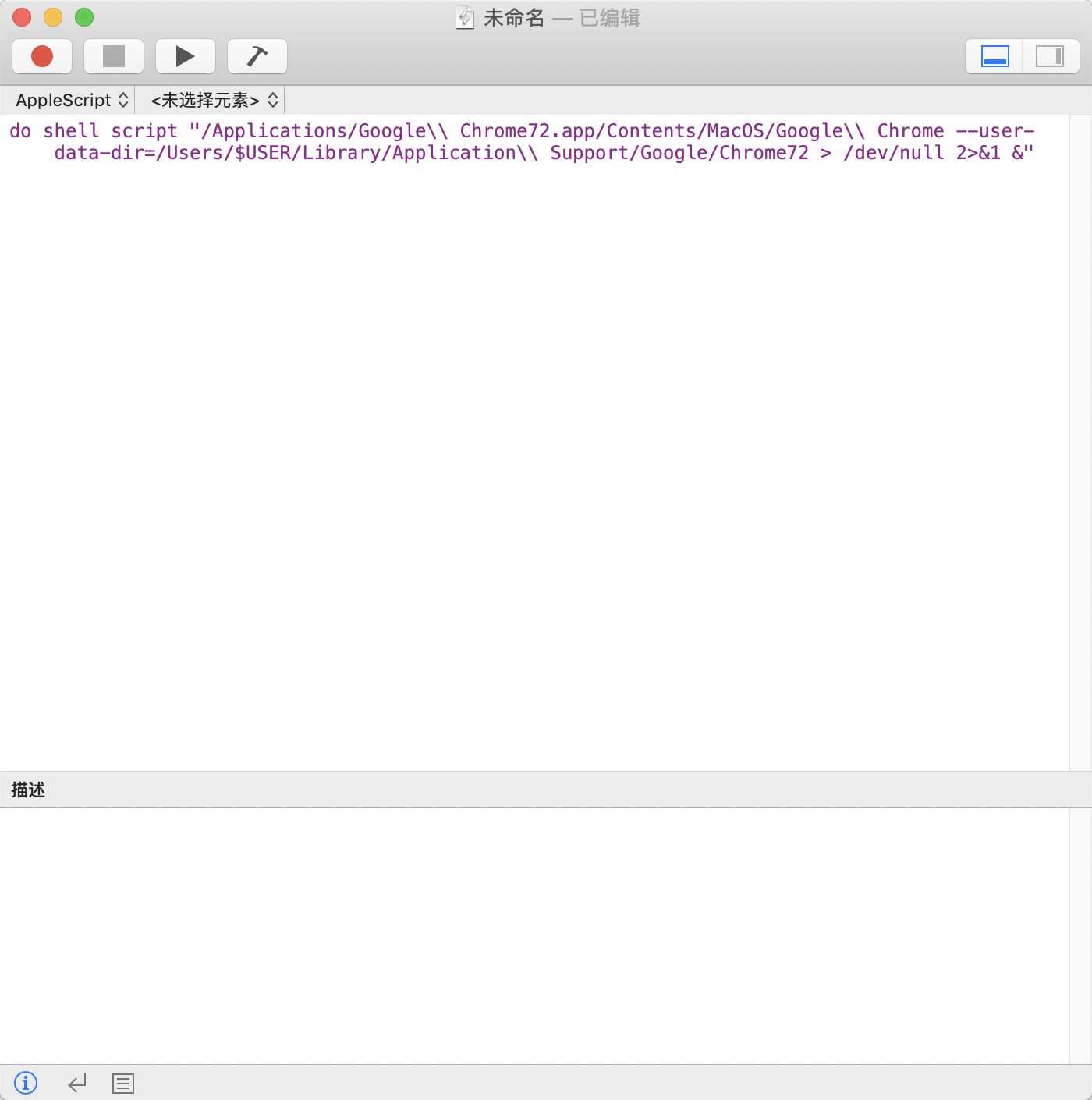Viewport: 1092px width, 1100px height.
Task: Open the AppleScript language dropdown
Action: (72, 100)
